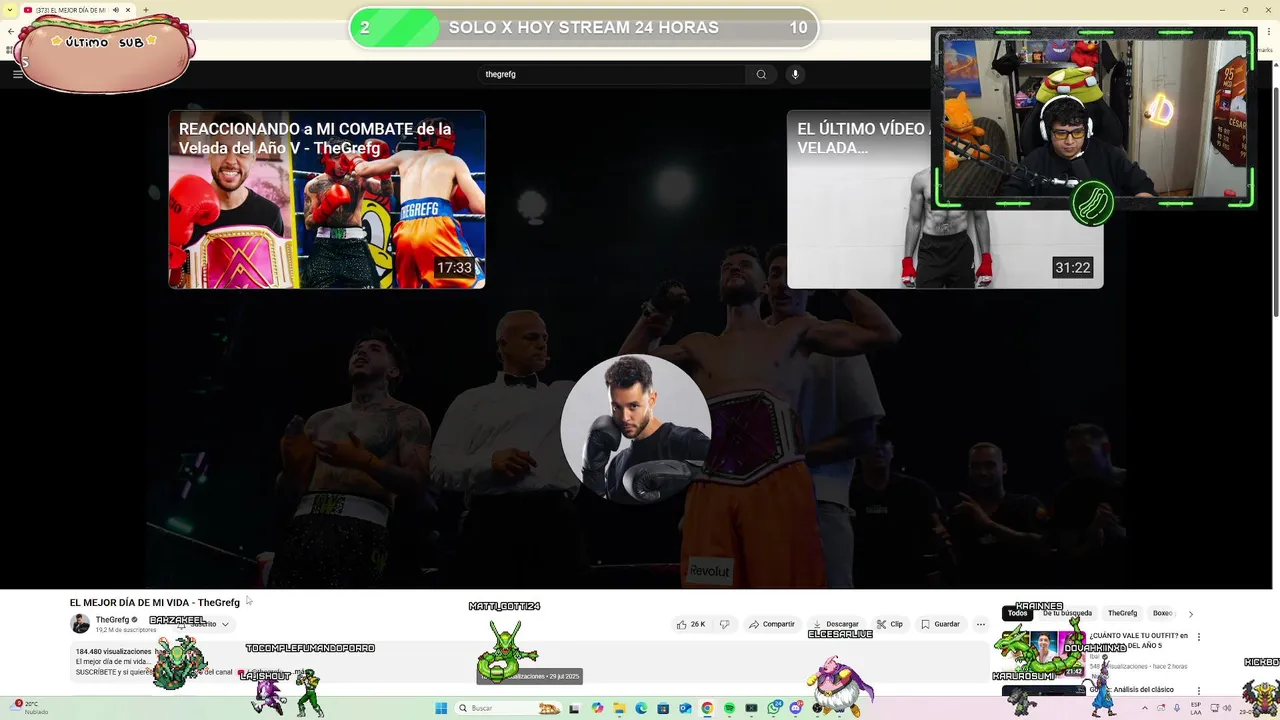Screen dimensions: 1280x720
Task: Click TheGrefg circular channel endscreen avatar
Action: (x=636, y=428)
